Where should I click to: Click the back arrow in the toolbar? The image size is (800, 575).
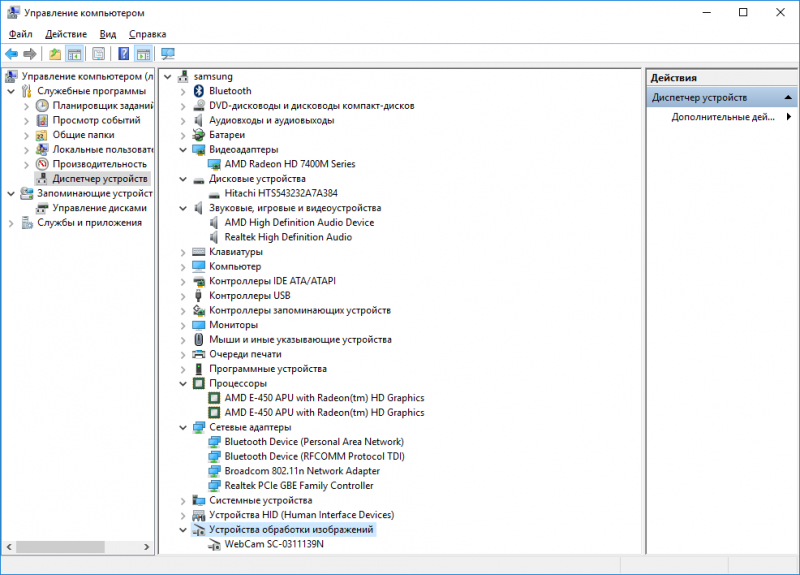[x=11, y=54]
